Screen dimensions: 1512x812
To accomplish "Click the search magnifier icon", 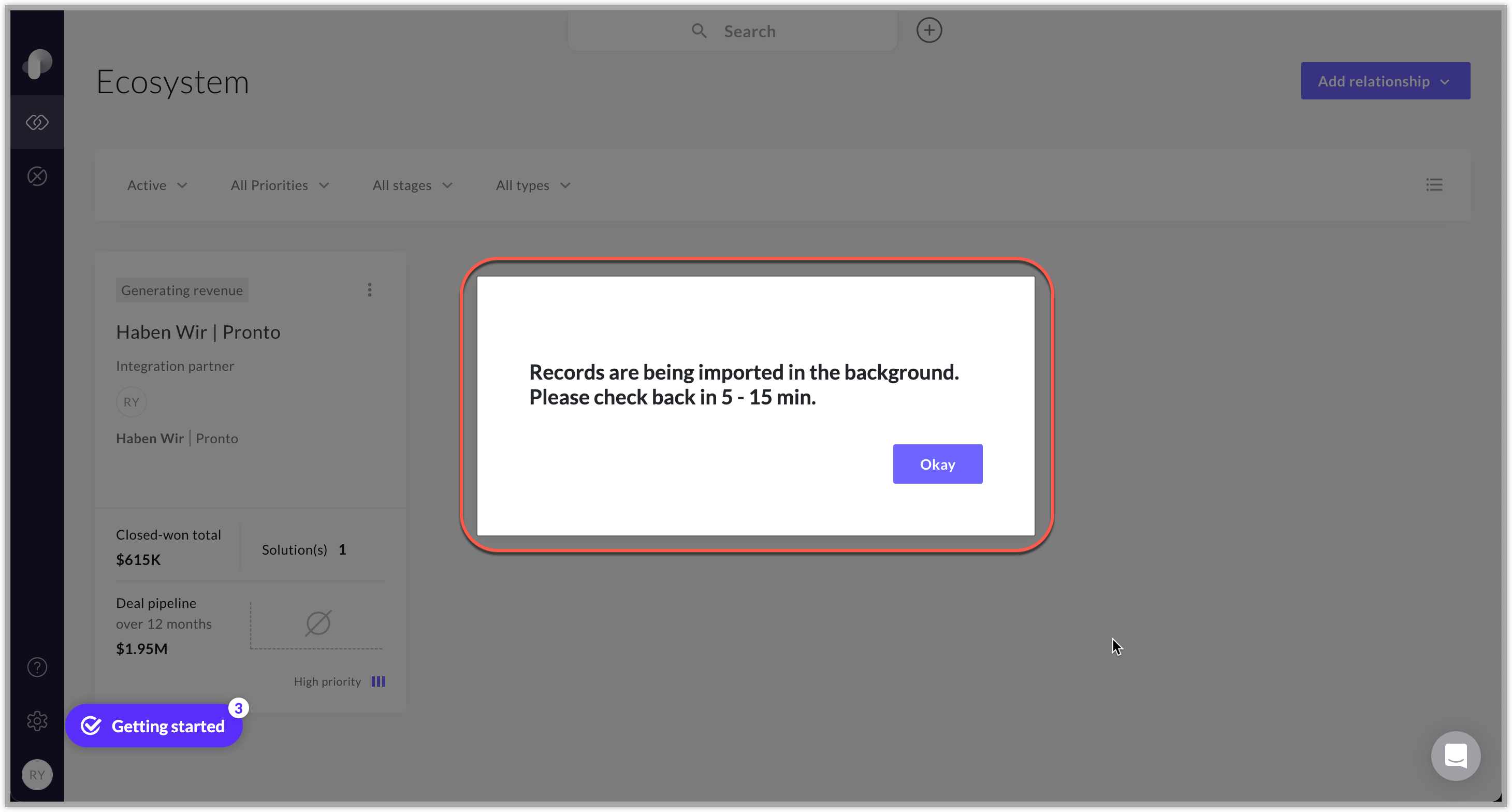I will click(x=699, y=31).
